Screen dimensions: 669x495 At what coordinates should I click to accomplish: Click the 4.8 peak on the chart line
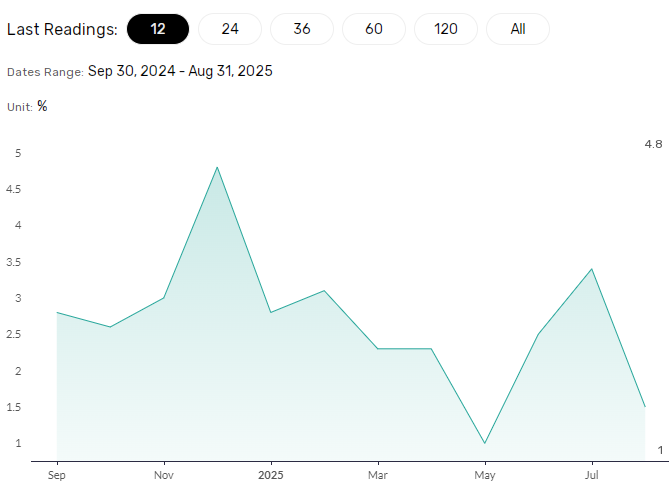click(x=217, y=167)
